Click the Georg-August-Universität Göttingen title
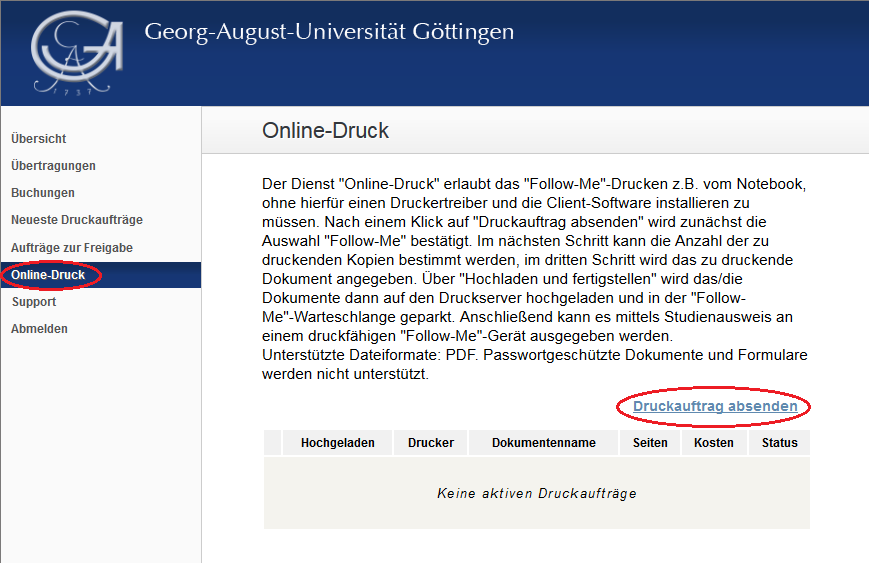The image size is (869, 563). coord(329,32)
